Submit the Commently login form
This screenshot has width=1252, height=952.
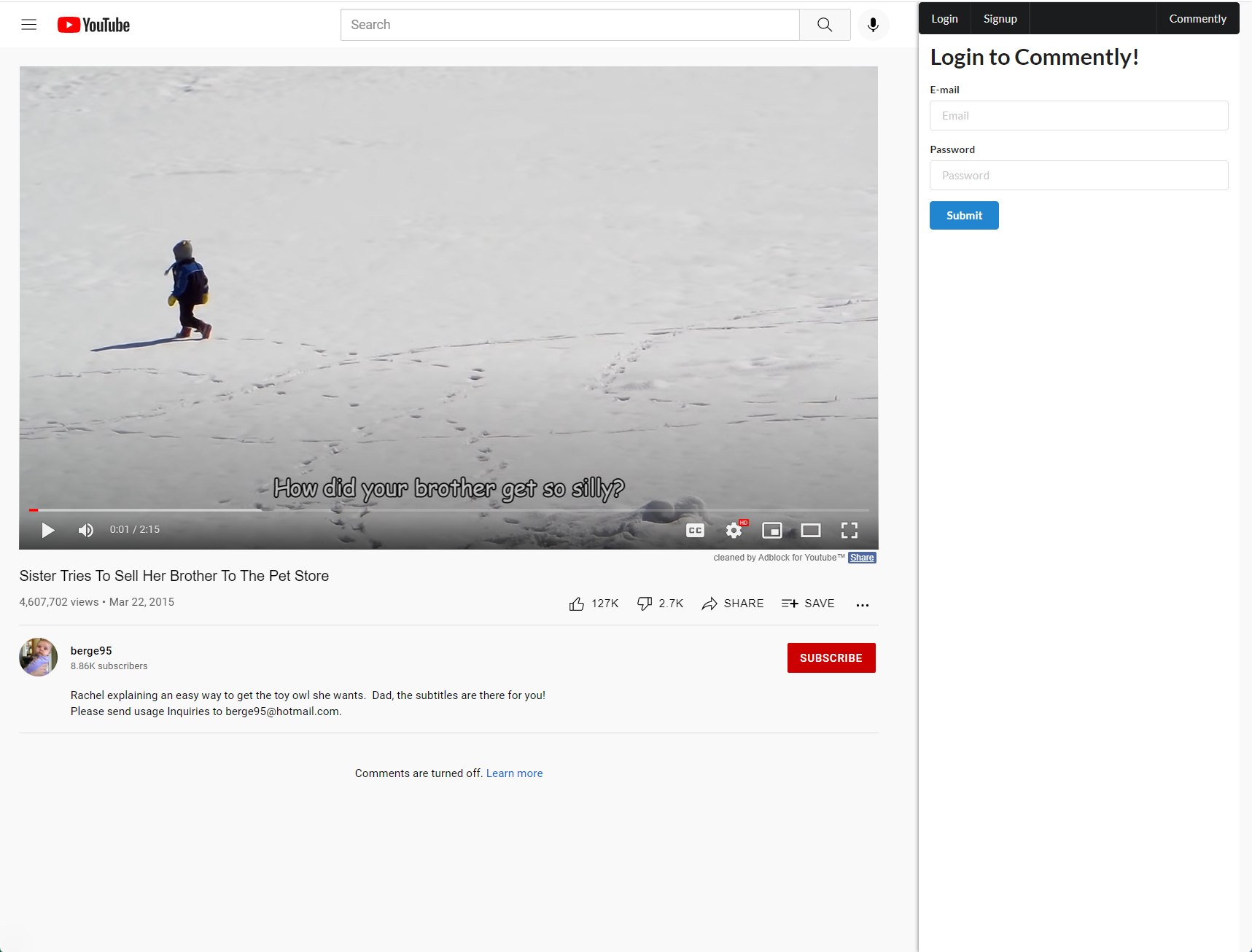964,216
